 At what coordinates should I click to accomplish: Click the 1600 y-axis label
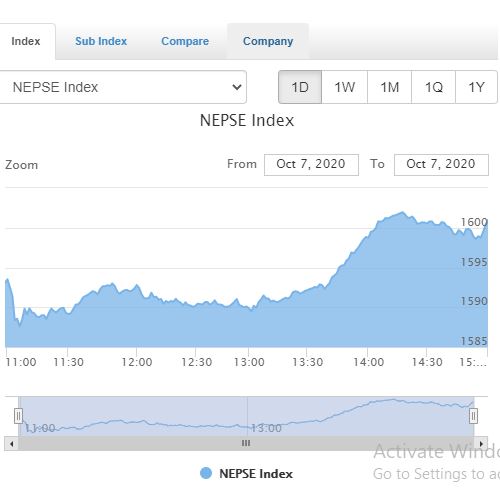click(x=474, y=222)
